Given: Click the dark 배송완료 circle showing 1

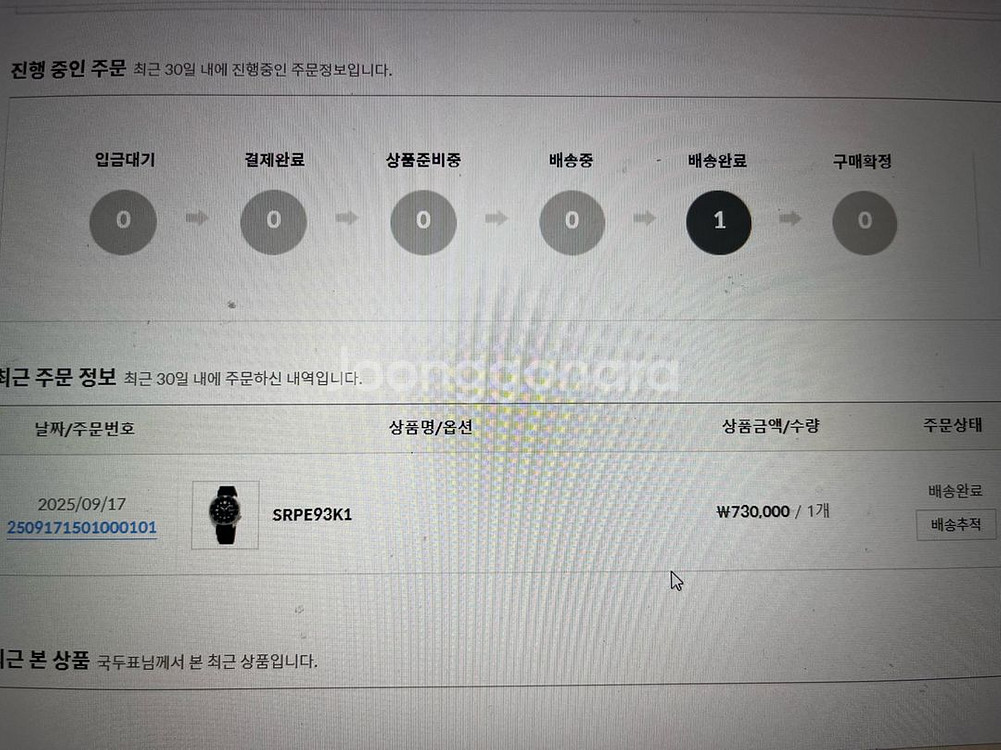Looking at the screenshot, I should click(719, 222).
